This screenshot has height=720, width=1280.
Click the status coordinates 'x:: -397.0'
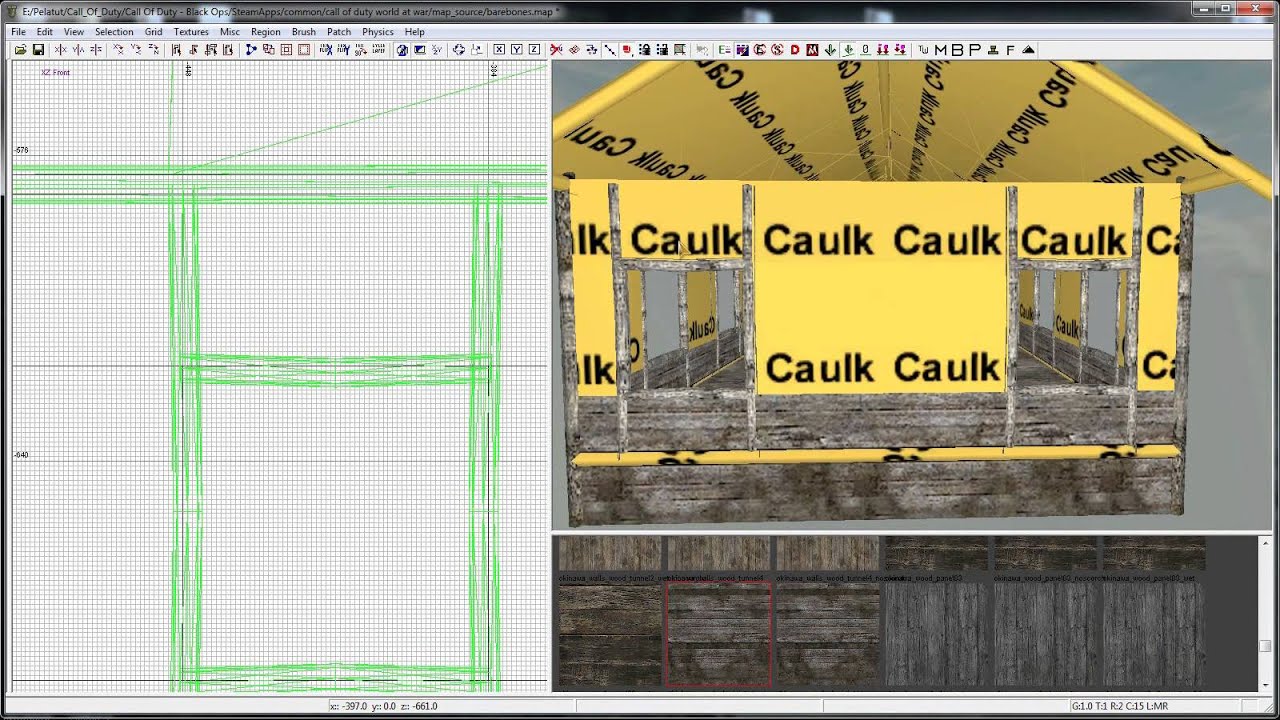347,706
